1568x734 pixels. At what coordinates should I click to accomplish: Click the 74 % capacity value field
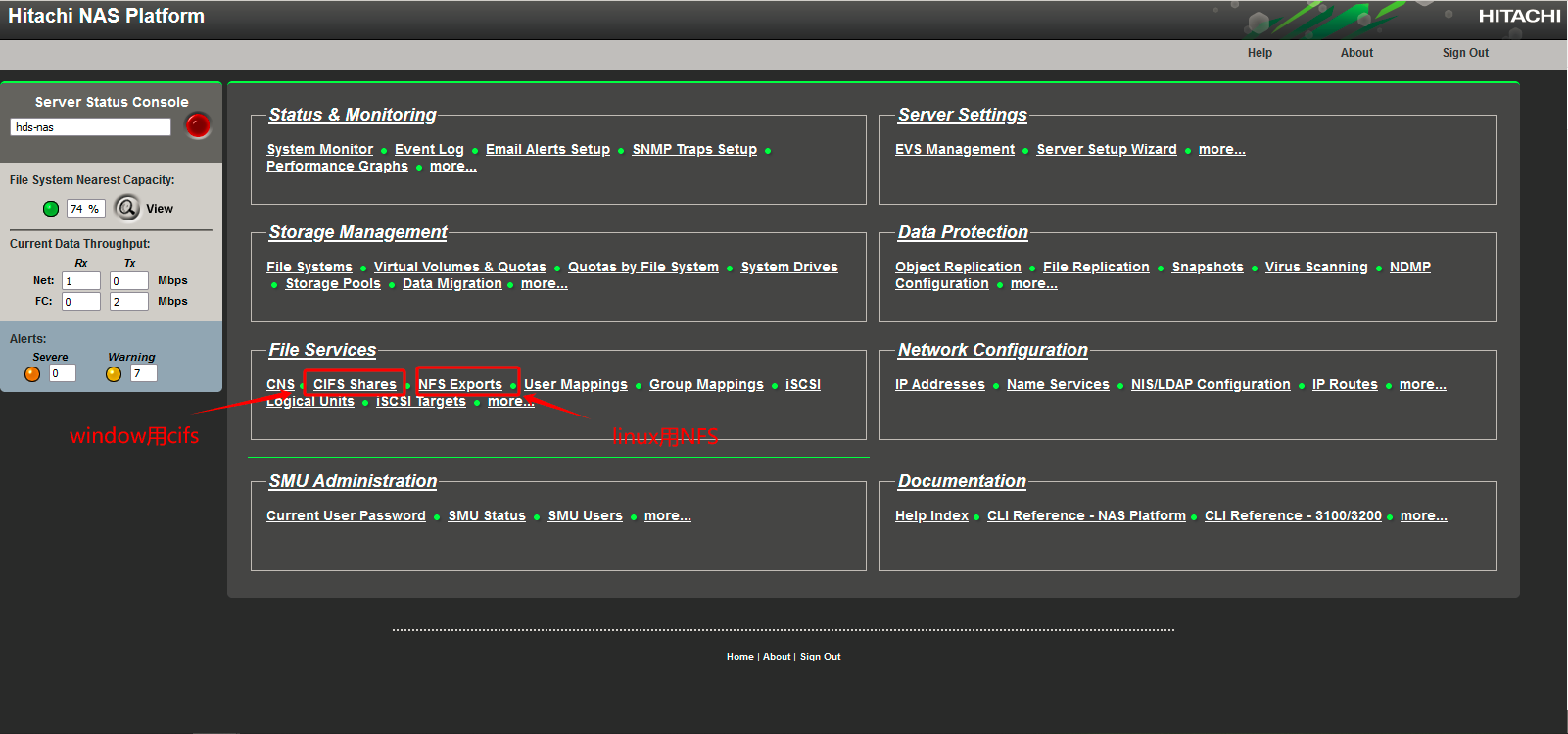85,209
